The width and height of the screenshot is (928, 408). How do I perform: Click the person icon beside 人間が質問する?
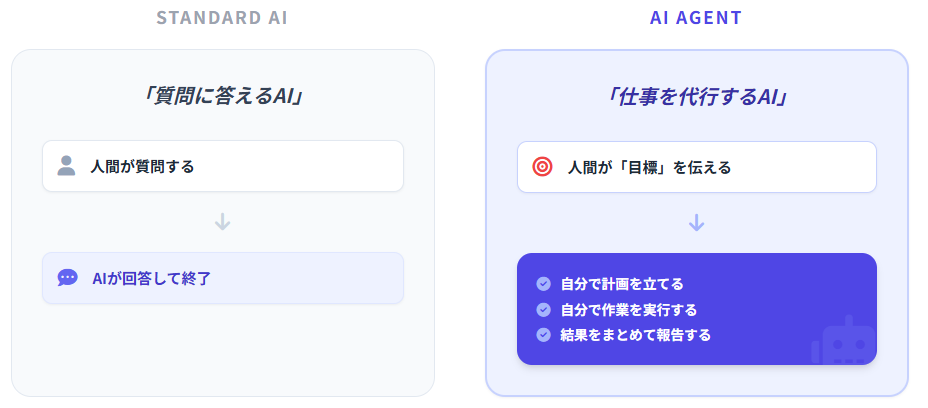click(x=67, y=166)
